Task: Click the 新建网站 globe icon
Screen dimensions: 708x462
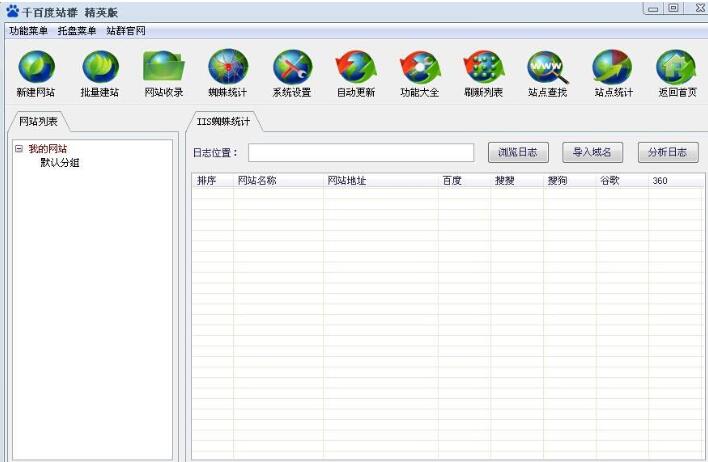Action: [x=36, y=67]
